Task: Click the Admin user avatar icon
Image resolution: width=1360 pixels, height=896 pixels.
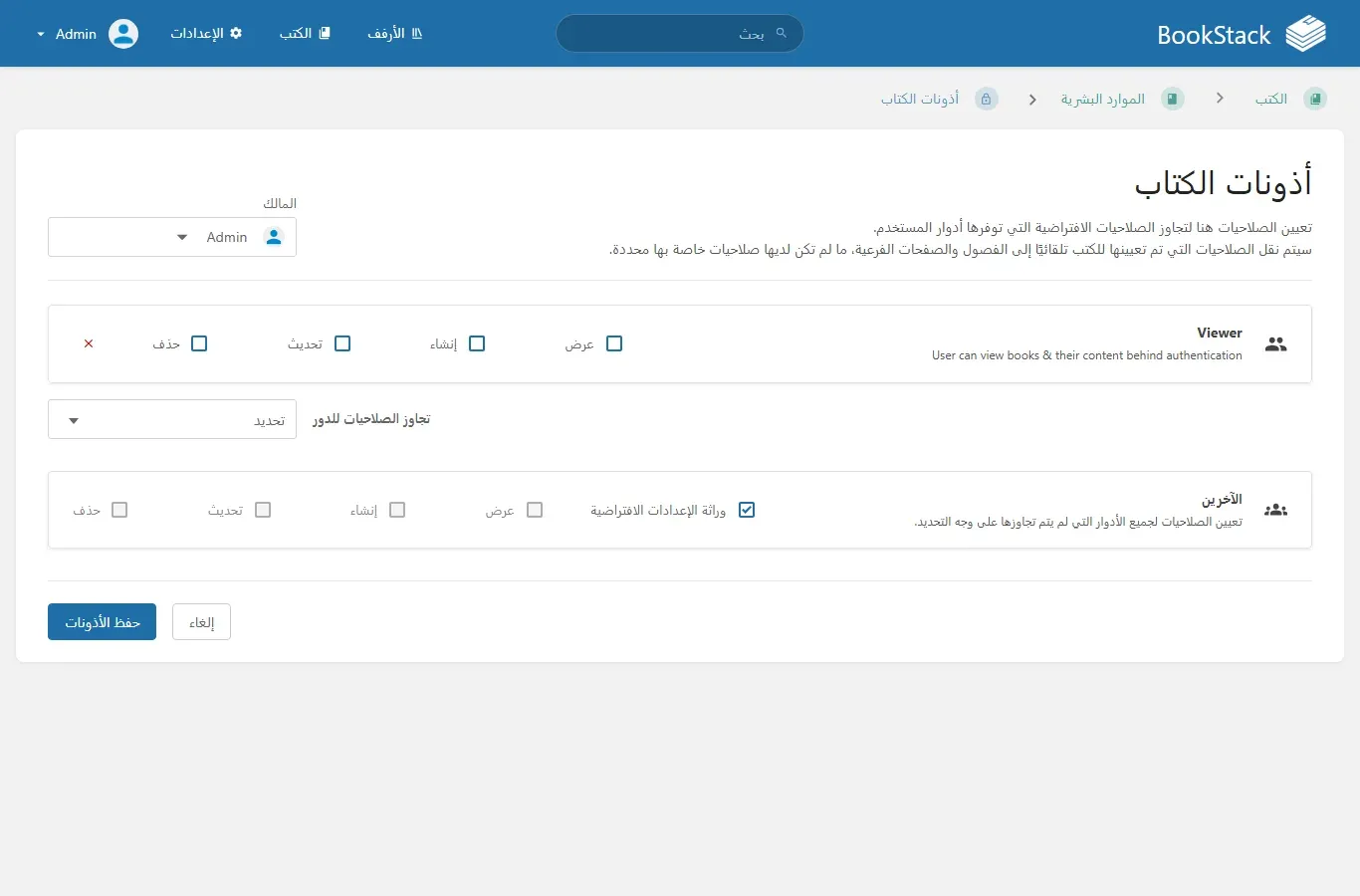Action: click(x=123, y=34)
